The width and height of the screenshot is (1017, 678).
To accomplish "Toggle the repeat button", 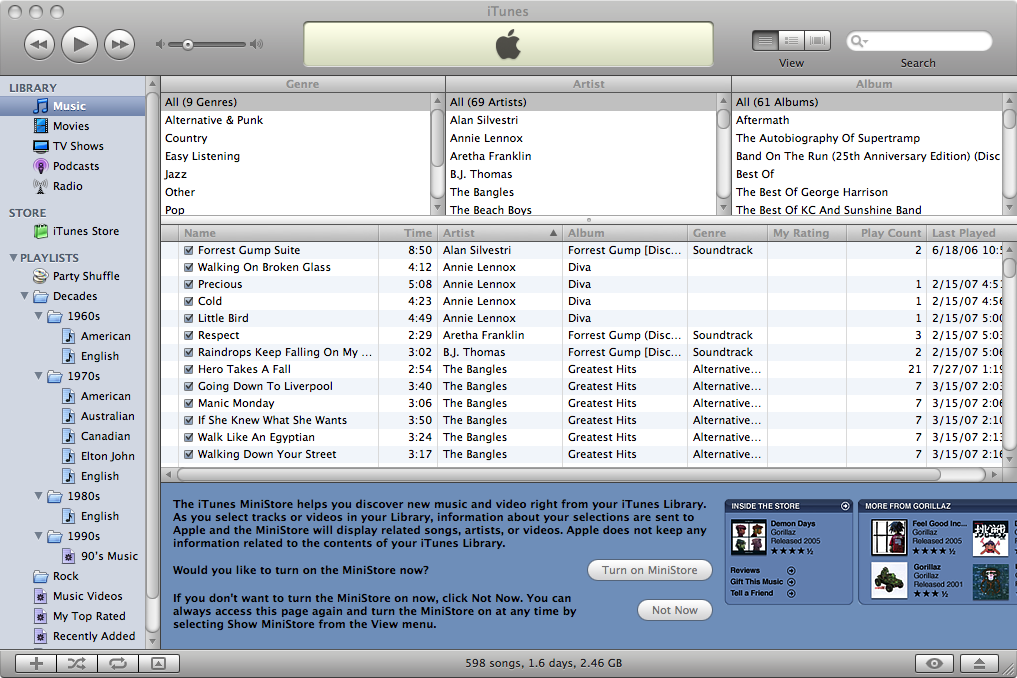I will (118, 663).
